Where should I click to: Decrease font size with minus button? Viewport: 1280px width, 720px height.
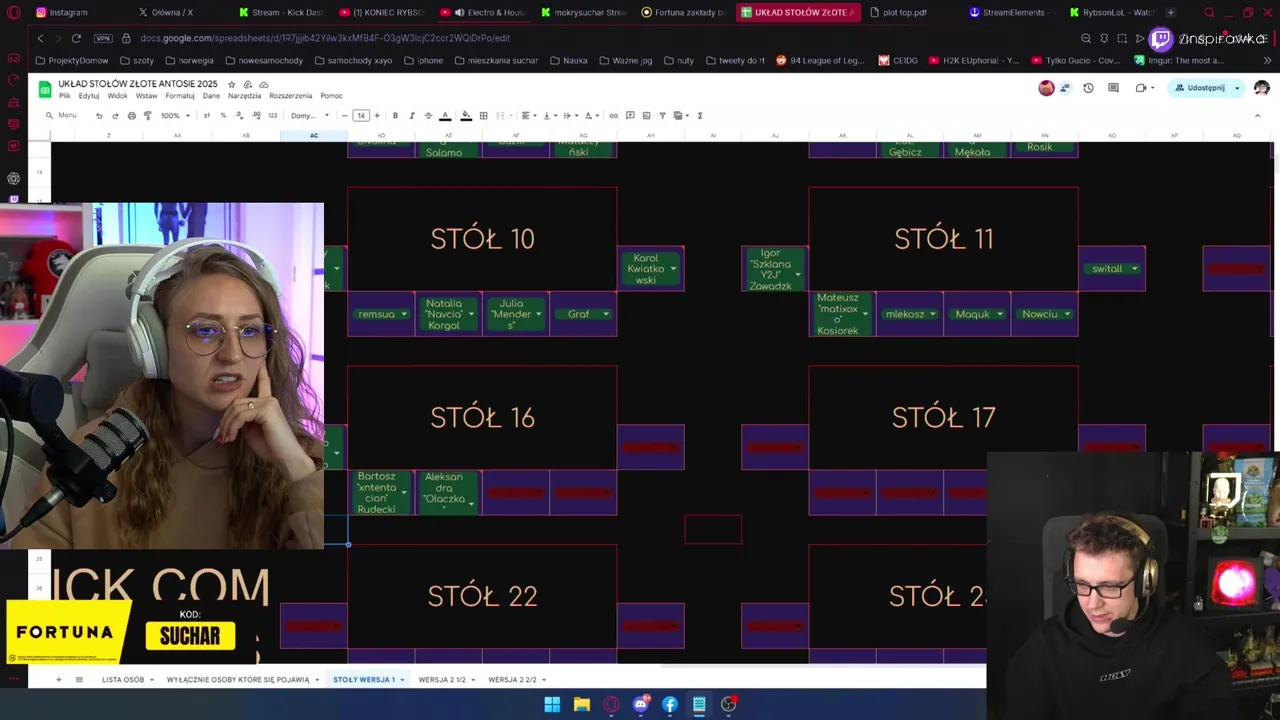(x=344, y=116)
